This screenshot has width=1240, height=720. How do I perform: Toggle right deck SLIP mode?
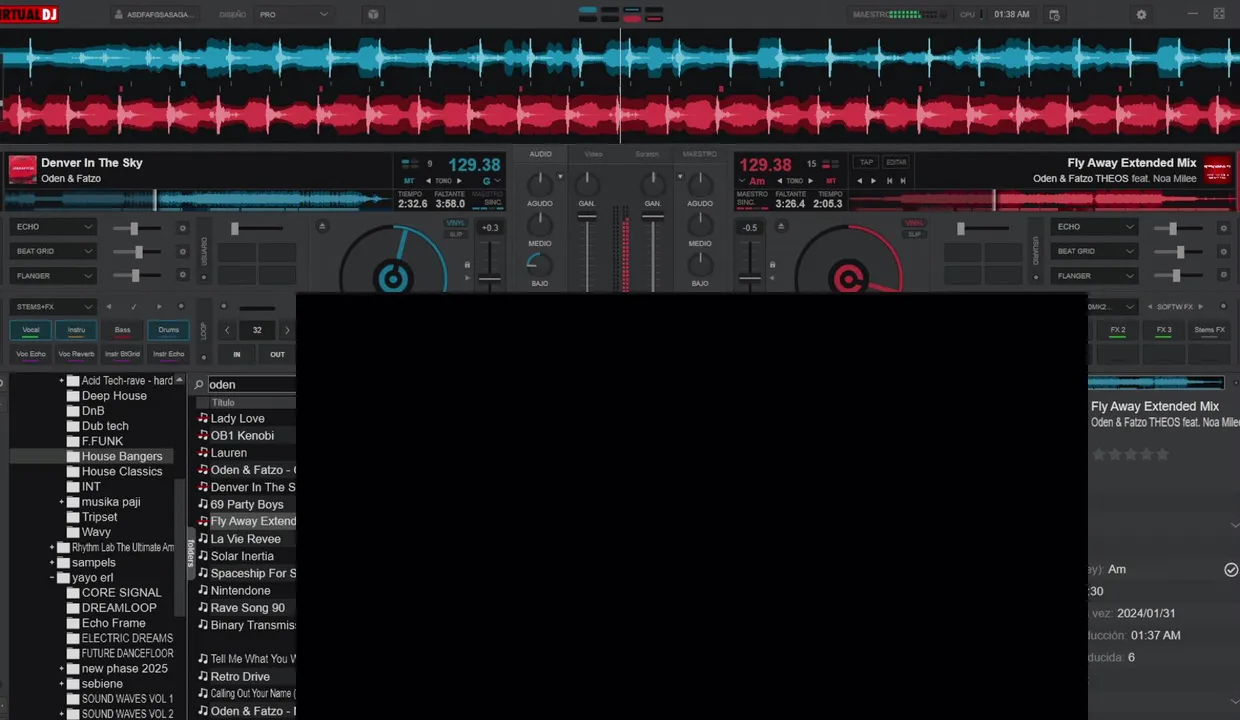[914, 234]
